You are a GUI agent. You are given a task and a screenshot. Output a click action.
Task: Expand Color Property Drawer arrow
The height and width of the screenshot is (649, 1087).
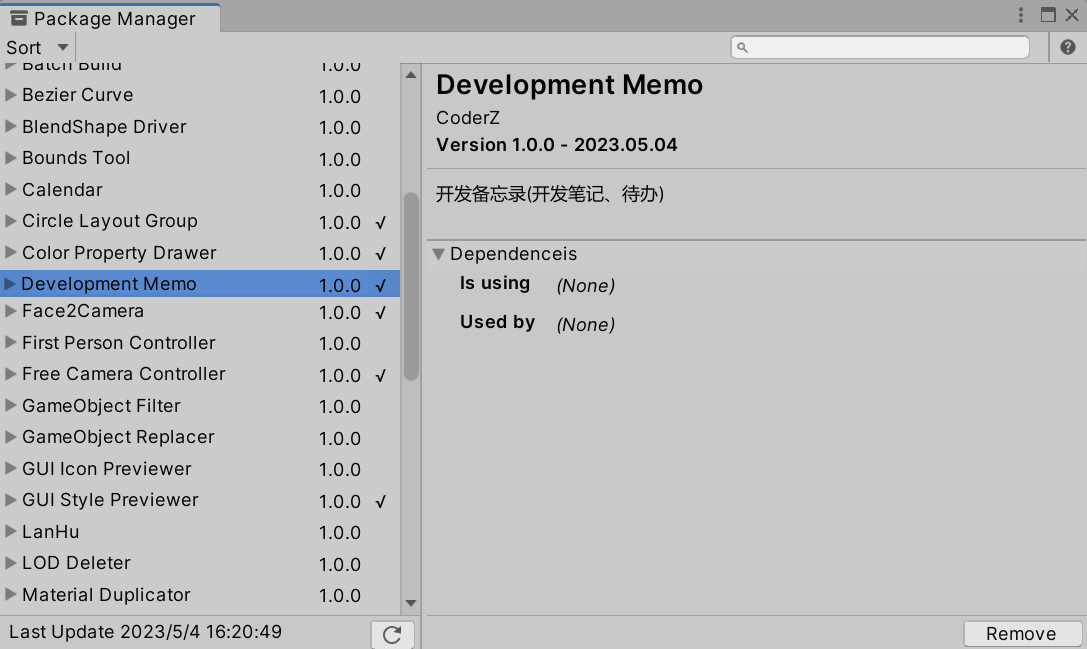tap(10, 252)
